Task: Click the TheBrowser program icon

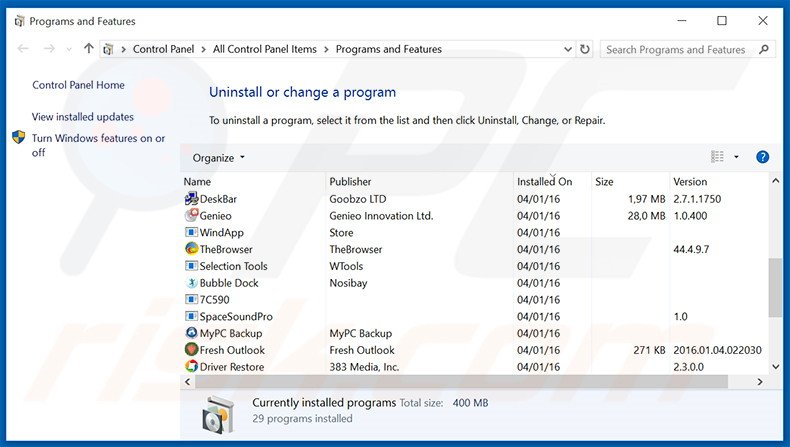Action: 191,249
